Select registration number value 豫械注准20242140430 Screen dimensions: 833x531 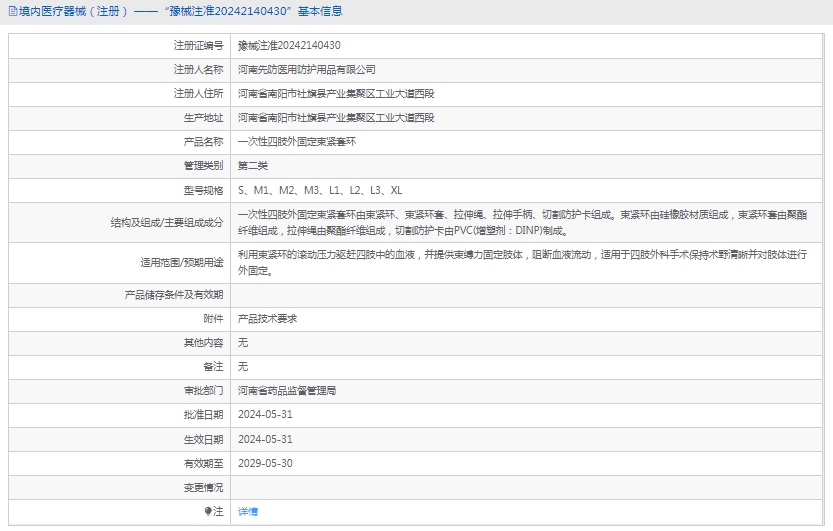289,45
